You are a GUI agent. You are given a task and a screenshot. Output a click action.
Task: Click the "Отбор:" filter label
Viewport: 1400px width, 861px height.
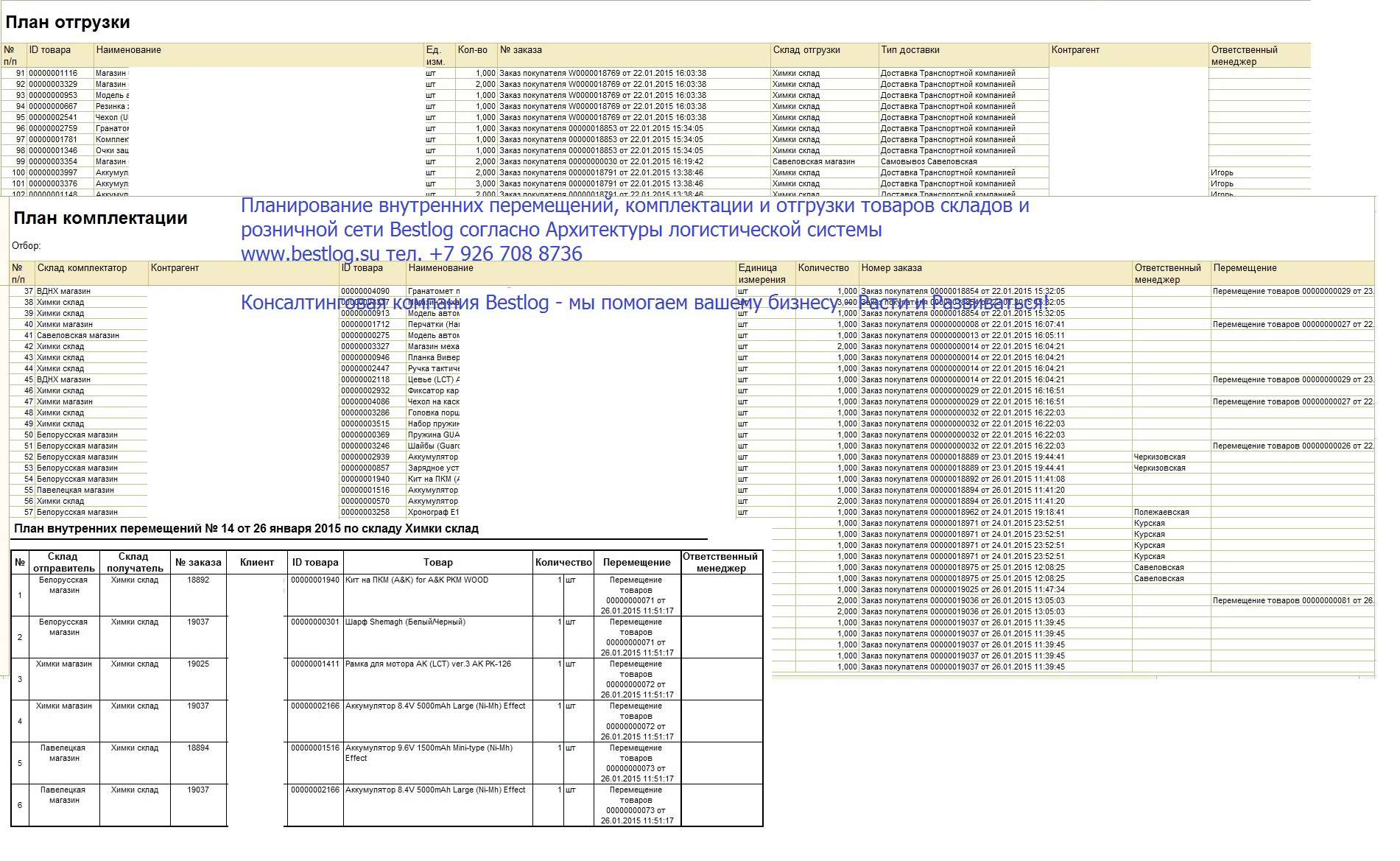(26, 246)
